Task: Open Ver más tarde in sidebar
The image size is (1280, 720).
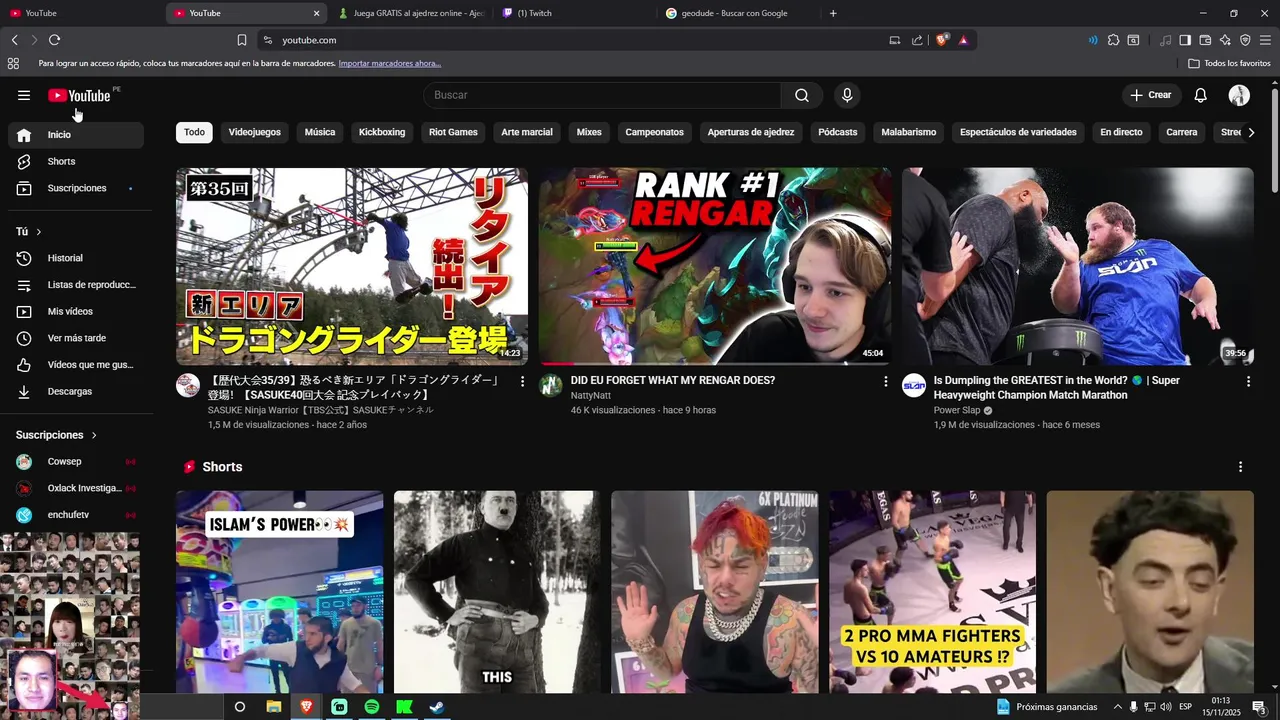Action: [x=76, y=338]
